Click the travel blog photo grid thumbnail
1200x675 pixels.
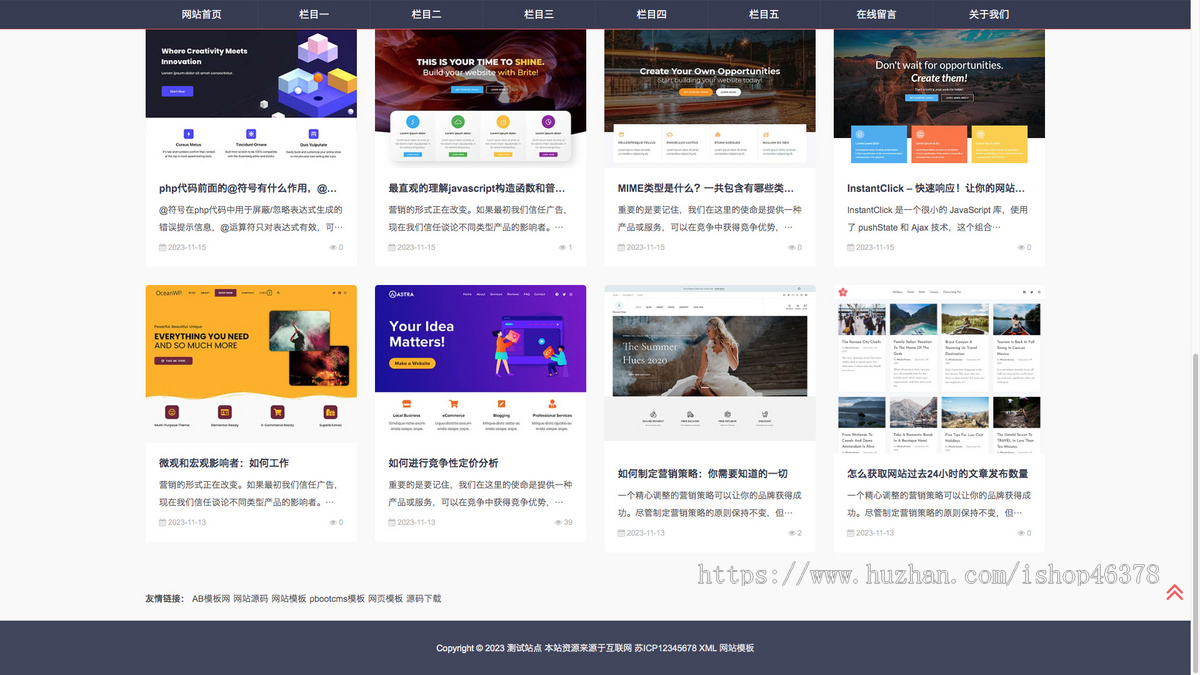point(939,368)
